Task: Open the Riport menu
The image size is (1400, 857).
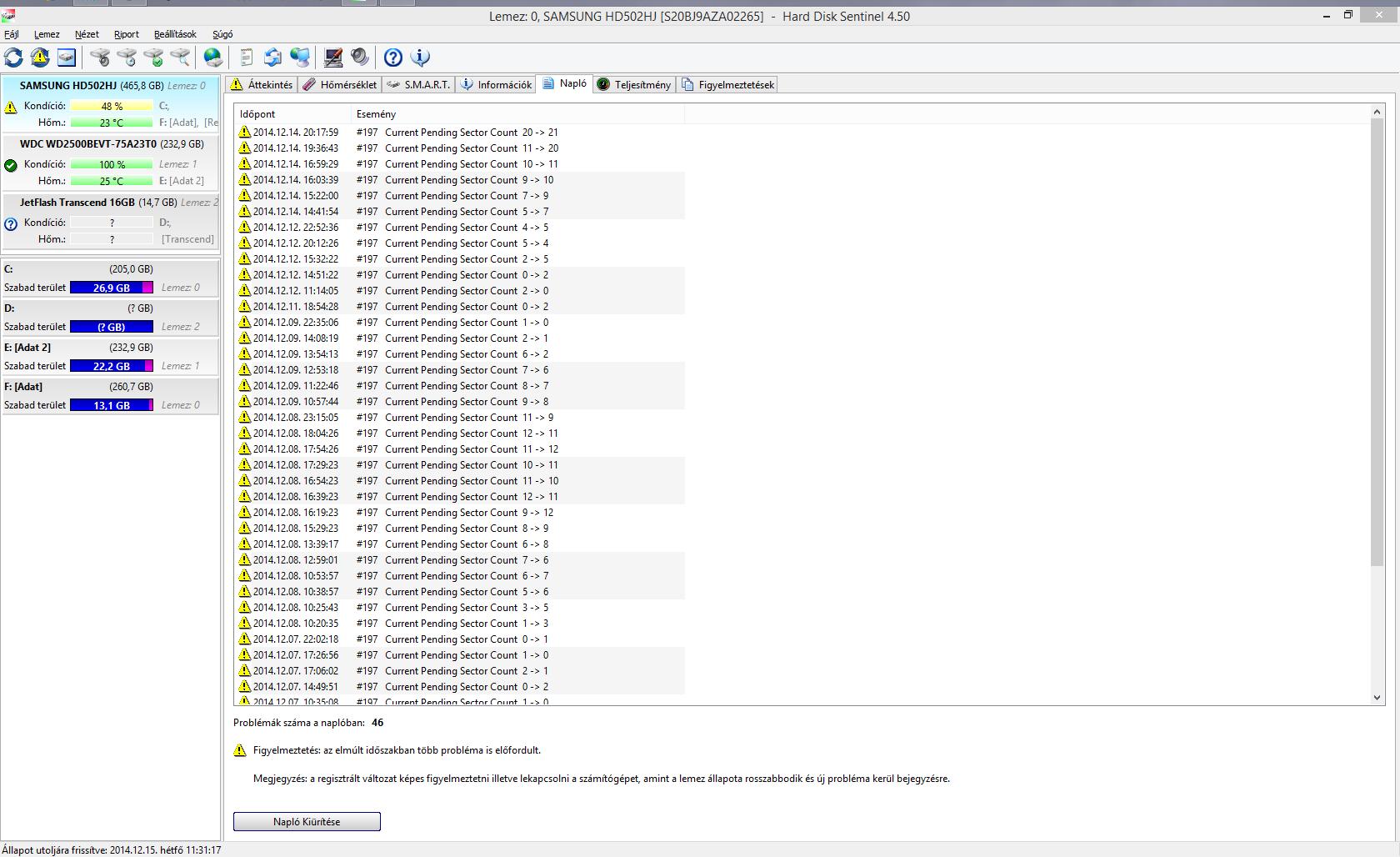Action: click(x=127, y=34)
